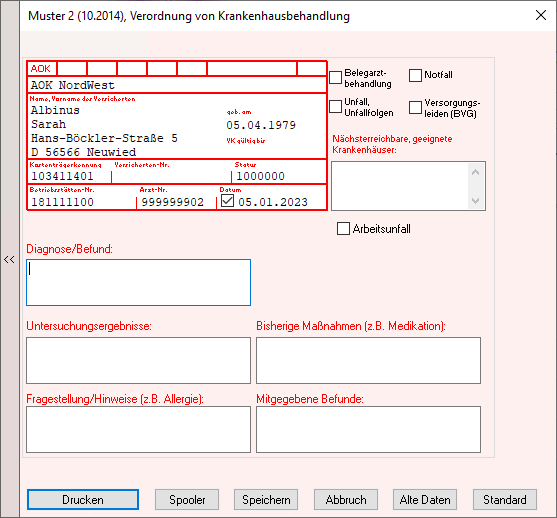
Task: Click the Diagnose/Befund text box
Action: [139, 282]
